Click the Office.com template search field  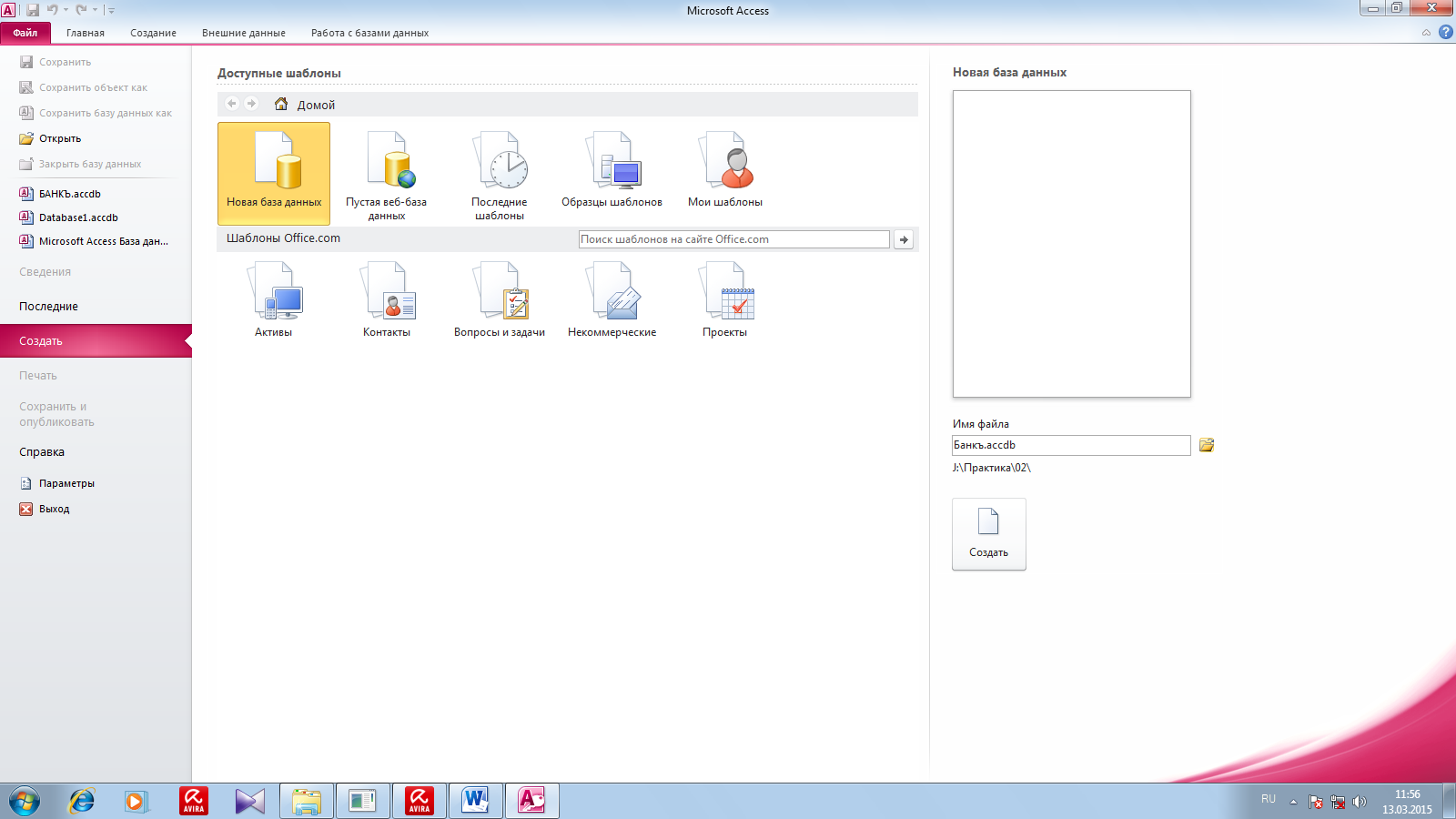click(733, 239)
